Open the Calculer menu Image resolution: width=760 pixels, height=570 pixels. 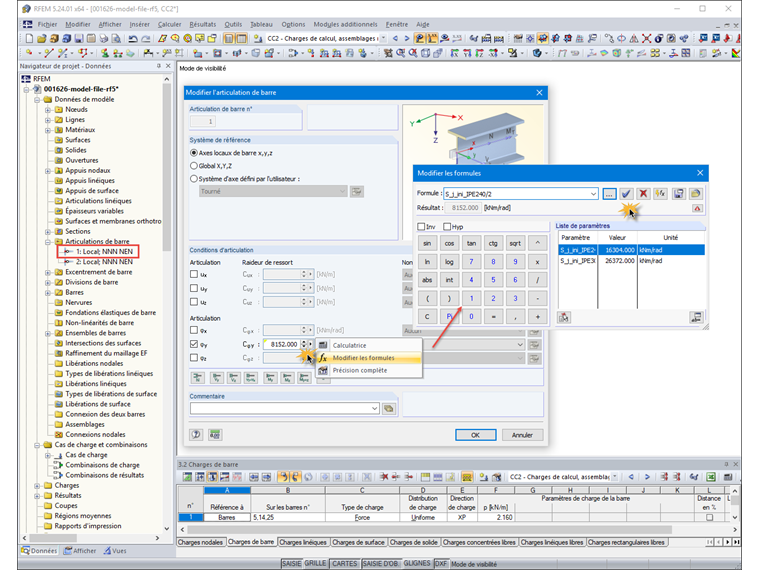click(170, 24)
